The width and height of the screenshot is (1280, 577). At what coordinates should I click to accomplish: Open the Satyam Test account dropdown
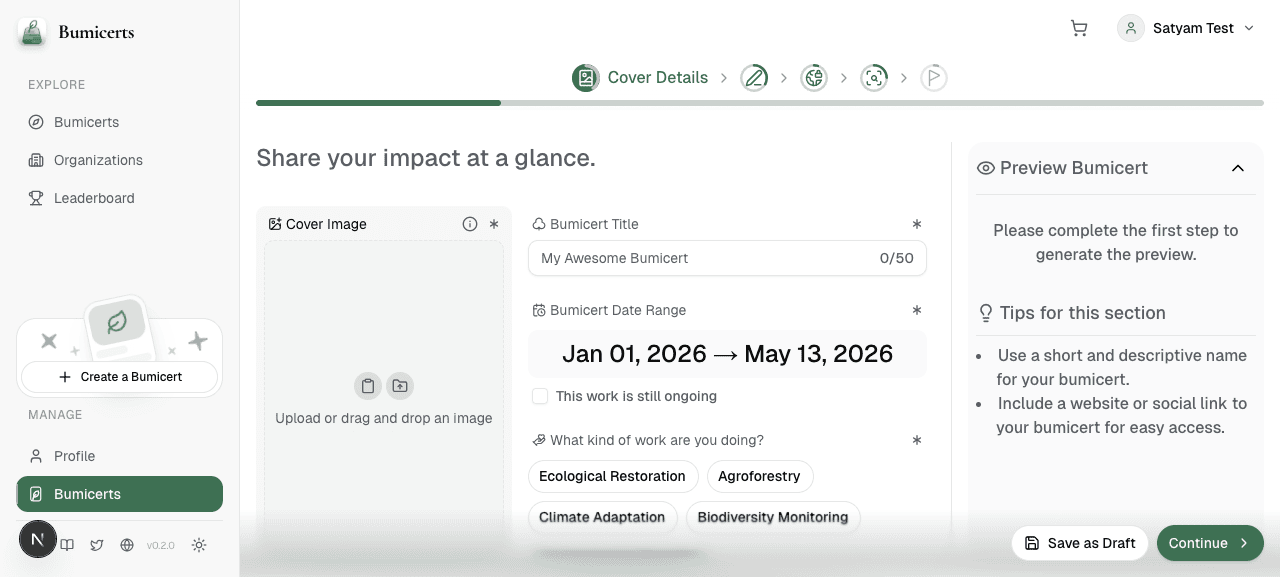pyautogui.click(x=1187, y=28)
